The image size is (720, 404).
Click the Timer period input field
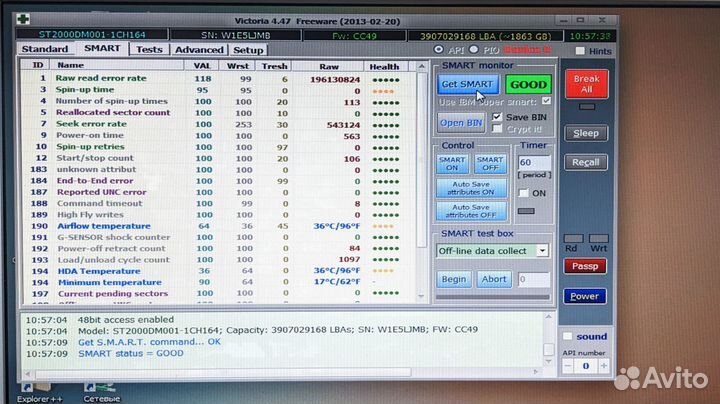pyautogui.click(x=531, y=163)
